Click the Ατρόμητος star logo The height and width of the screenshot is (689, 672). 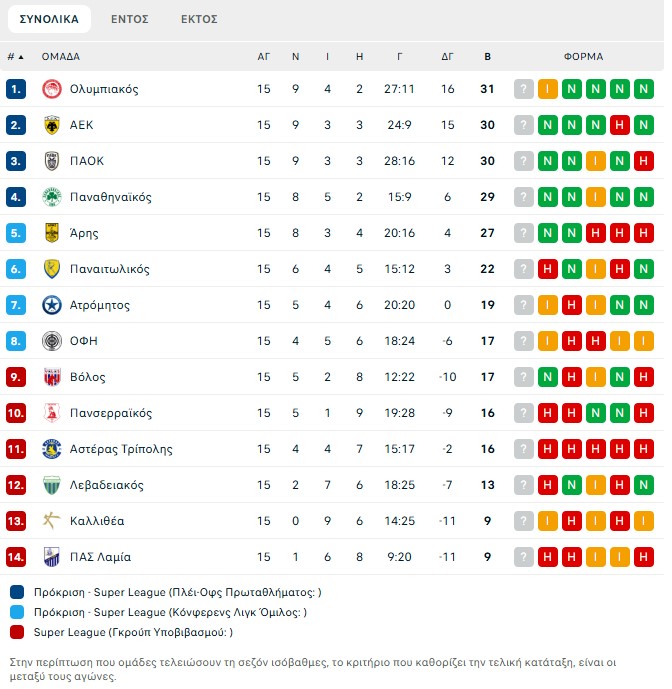point(52,305)
